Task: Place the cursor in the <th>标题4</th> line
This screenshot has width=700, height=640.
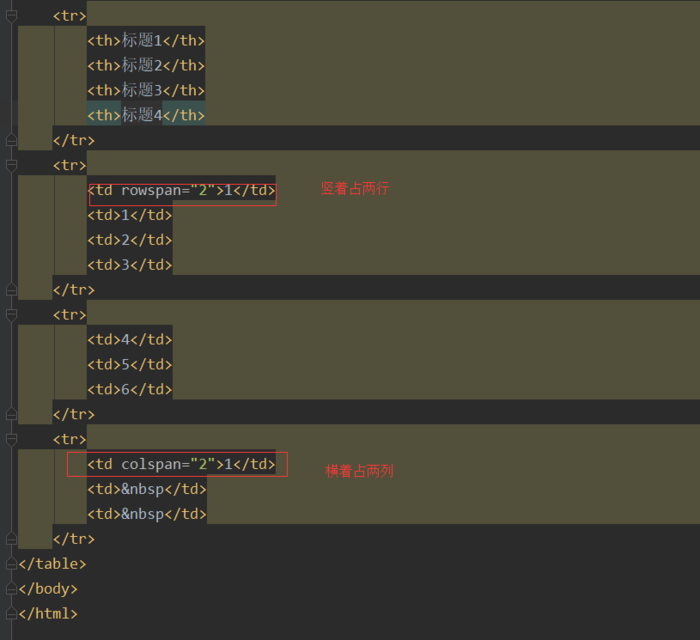Action: [x=146, y=115]
